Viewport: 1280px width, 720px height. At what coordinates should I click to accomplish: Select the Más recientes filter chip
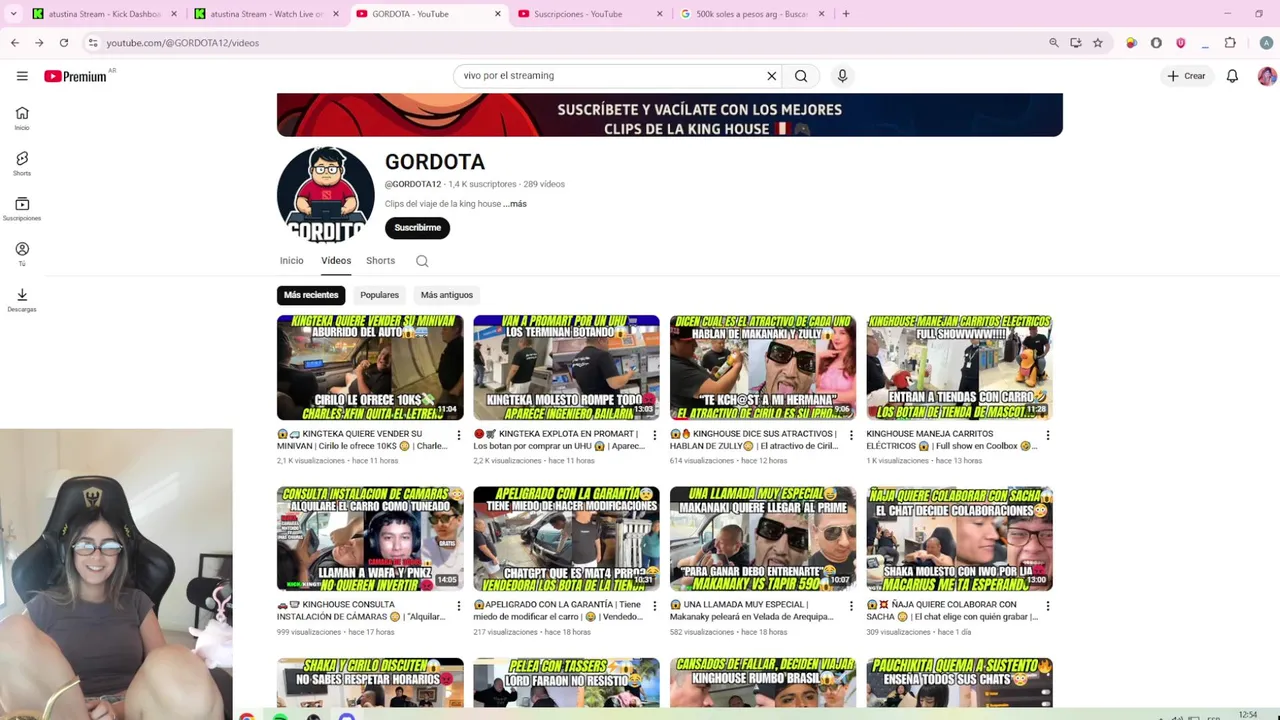pyautogui.click(x=311, y=295)
